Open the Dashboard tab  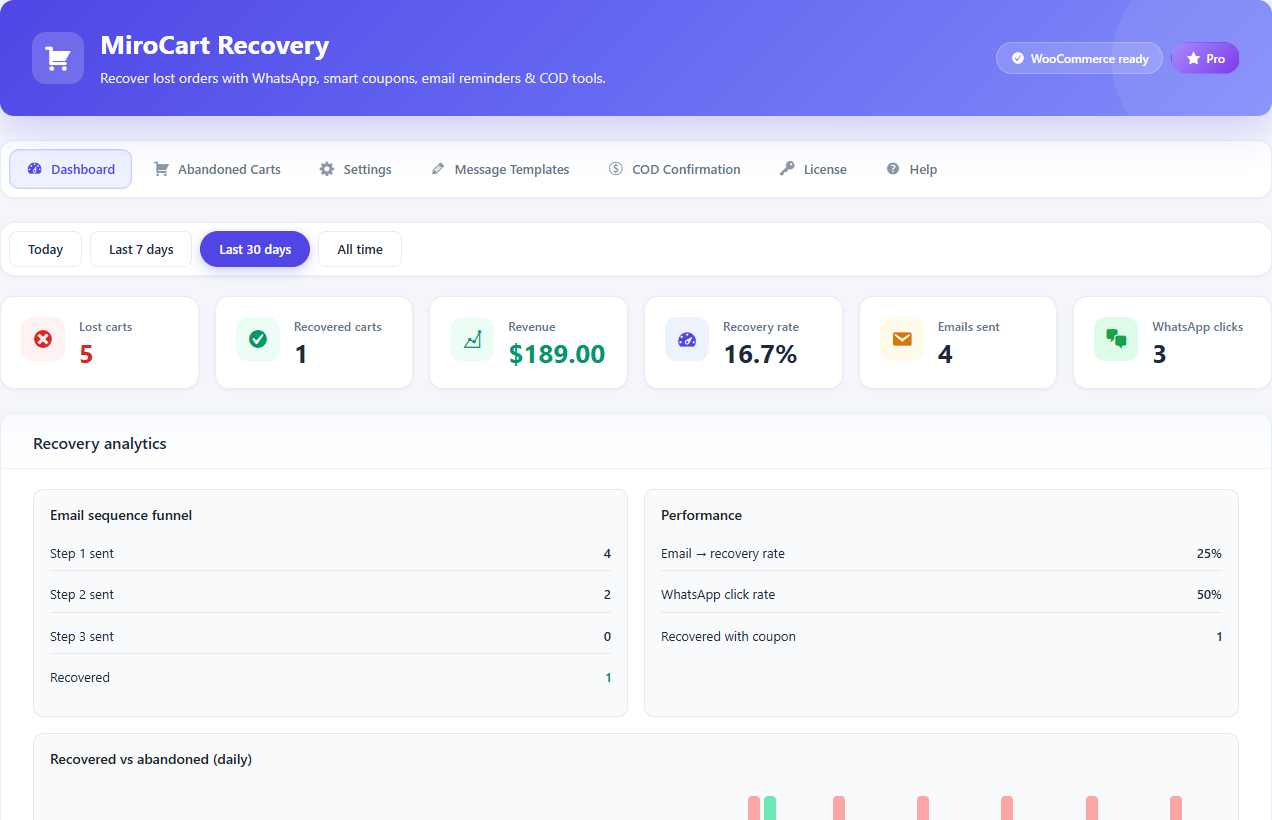coord(71,169)
